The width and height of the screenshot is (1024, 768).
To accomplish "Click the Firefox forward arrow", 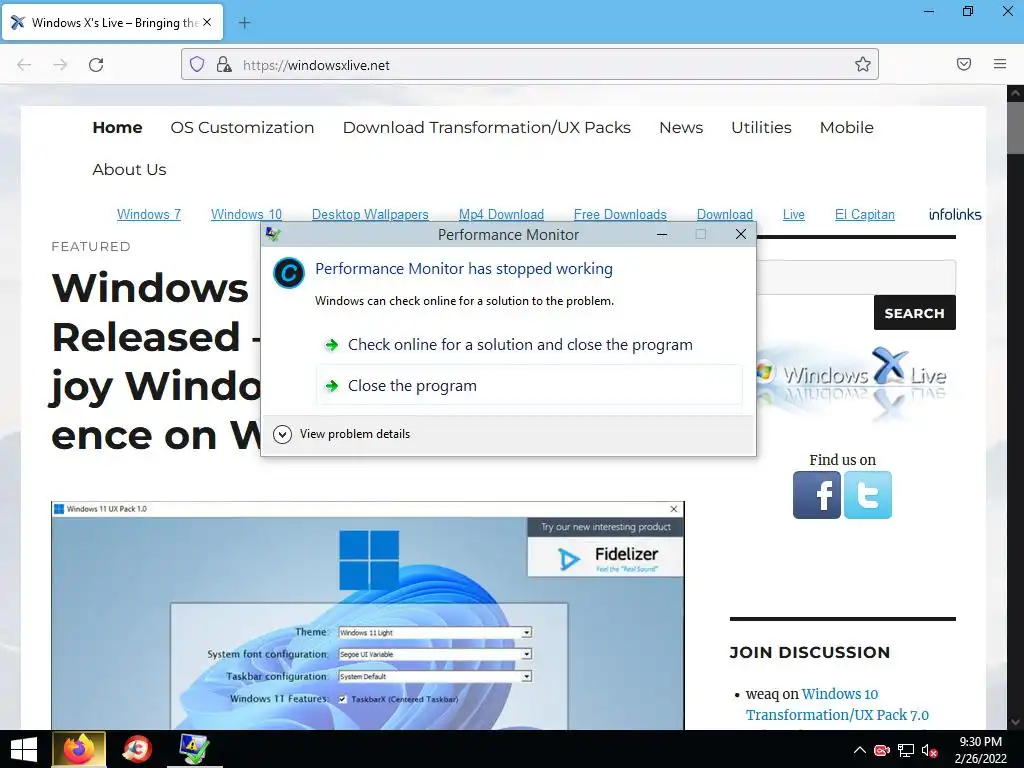I will pos(60,65).
